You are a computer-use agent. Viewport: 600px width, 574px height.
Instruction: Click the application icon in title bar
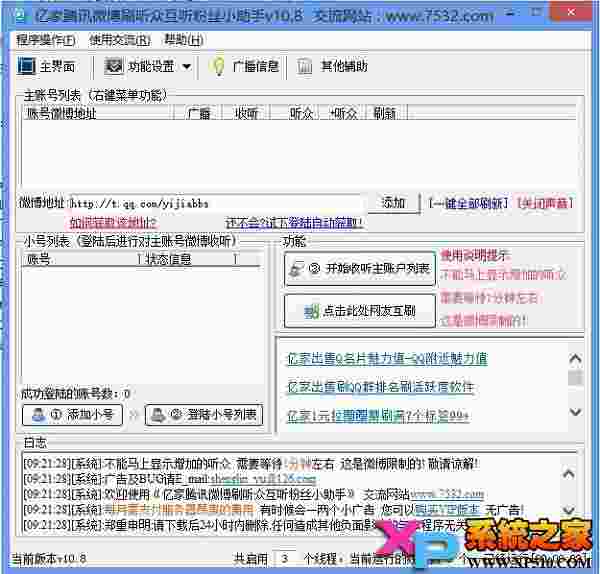(19, 15)
